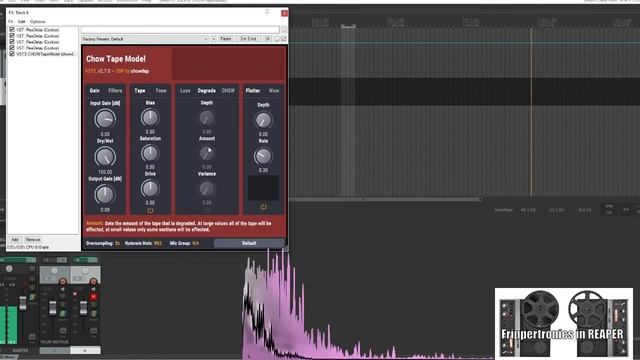Open the Default preset selector in Chow plugin

click(x=249, y=243)
